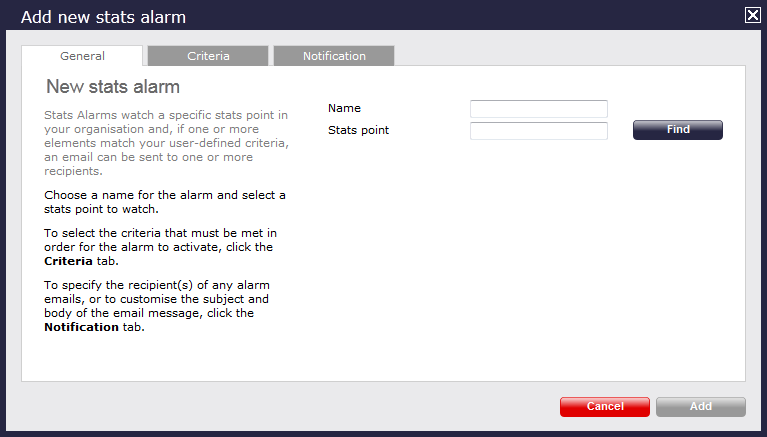Image resolution: width=767 pixels, height=437 pixels.
Task: Close the Add new stats alarm dialog
Action: click(x=752, y=15)
